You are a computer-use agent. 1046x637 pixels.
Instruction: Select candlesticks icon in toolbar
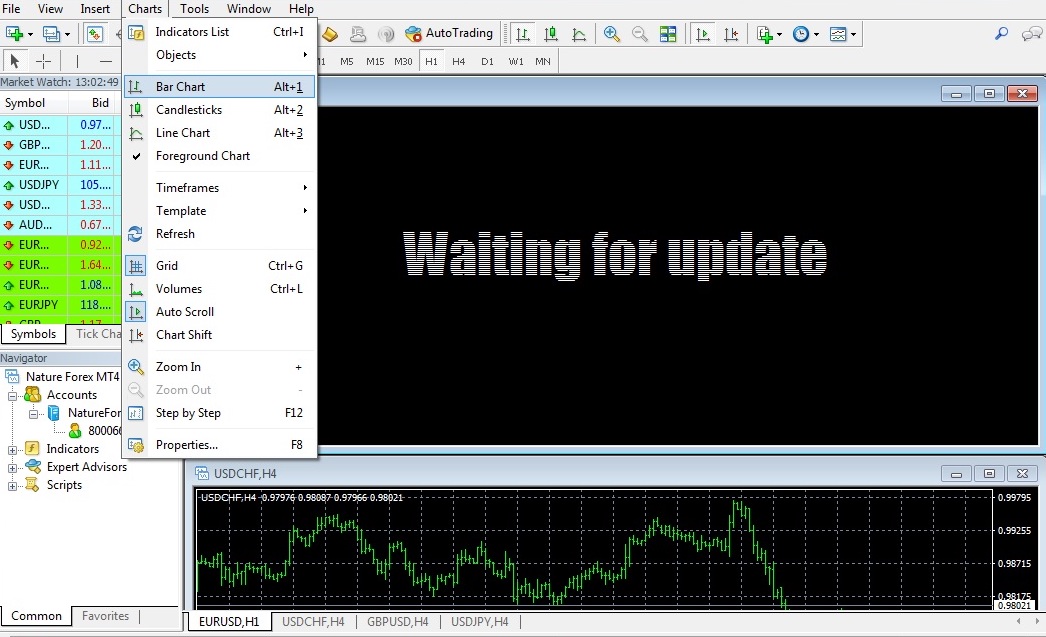pyautogui.click(x=551, y=33)
